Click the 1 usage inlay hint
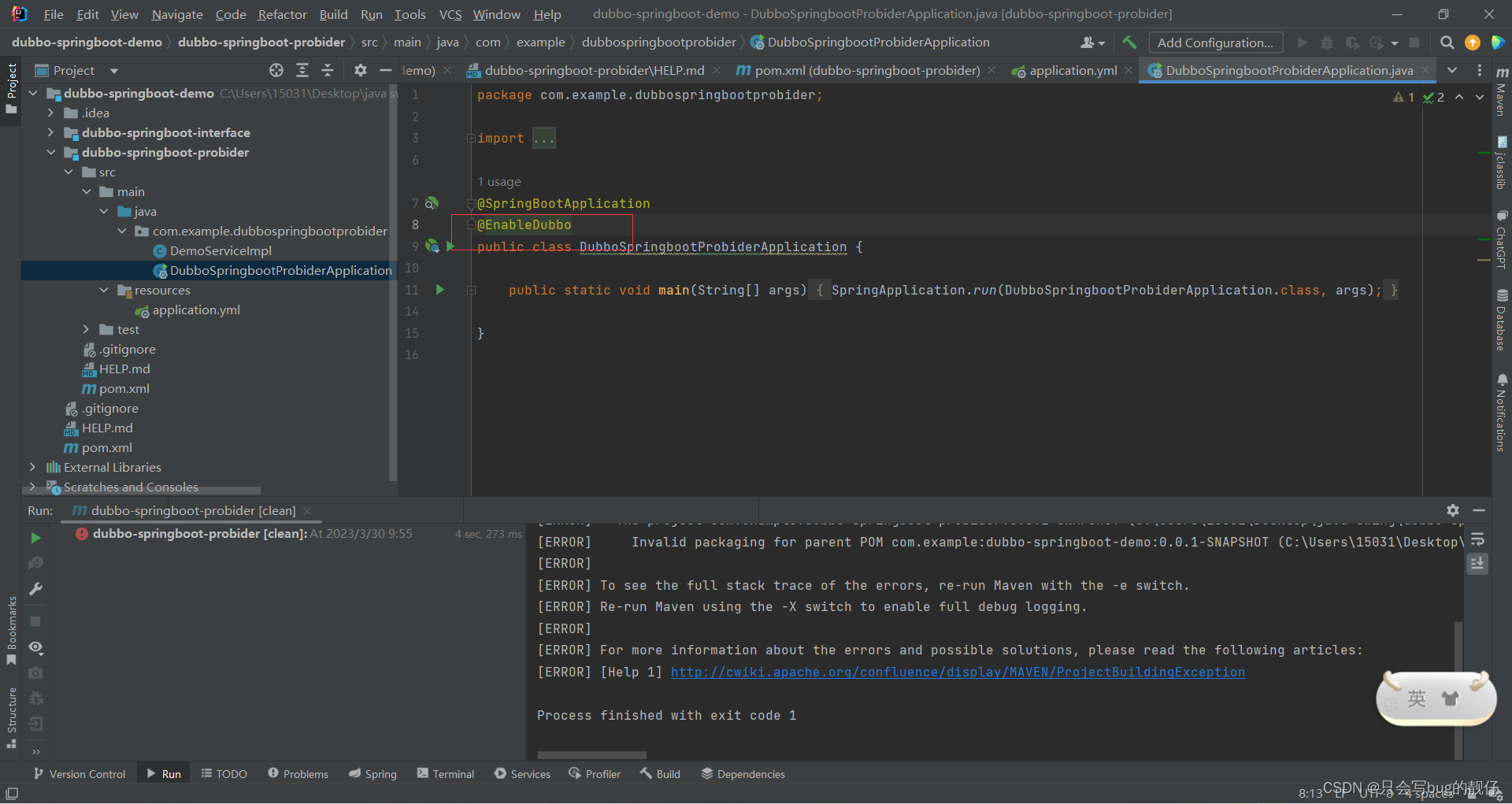This screenshot has width=1512, height=804. point(499,182)
